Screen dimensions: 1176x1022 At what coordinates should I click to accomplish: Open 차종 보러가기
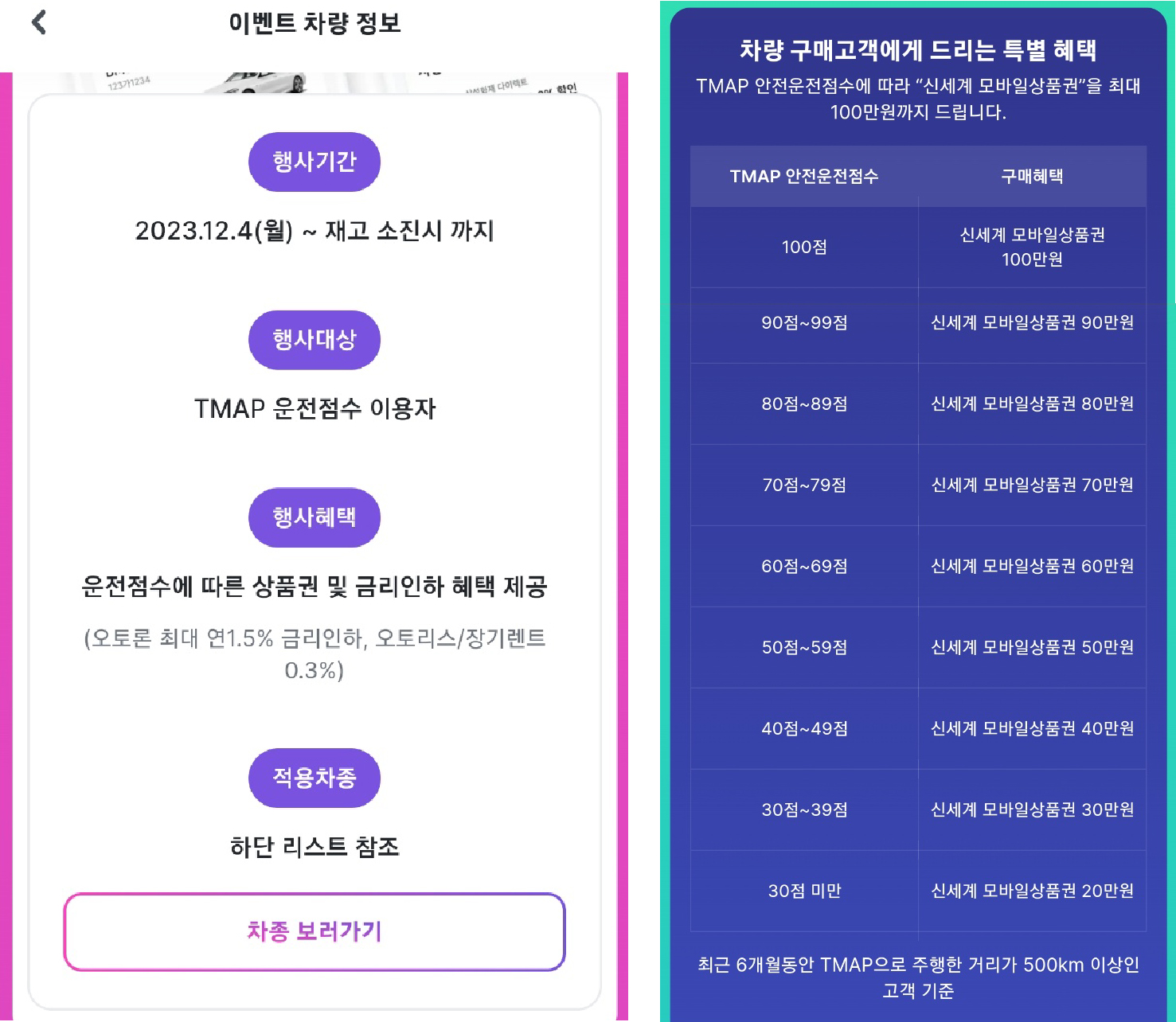pos(315,931)
